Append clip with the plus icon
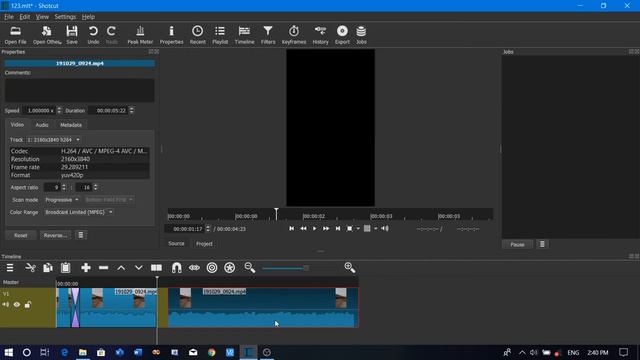640x360 pixels. point(86,268)
